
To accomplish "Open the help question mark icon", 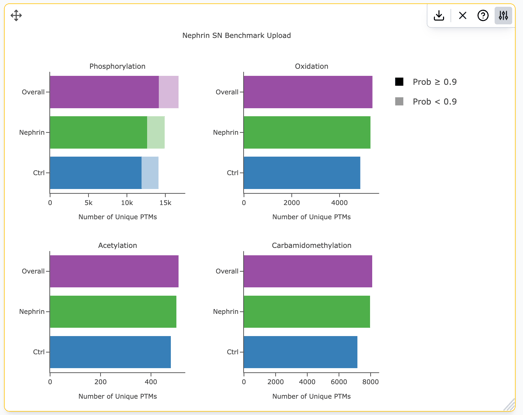I will (x=483, y=15).
